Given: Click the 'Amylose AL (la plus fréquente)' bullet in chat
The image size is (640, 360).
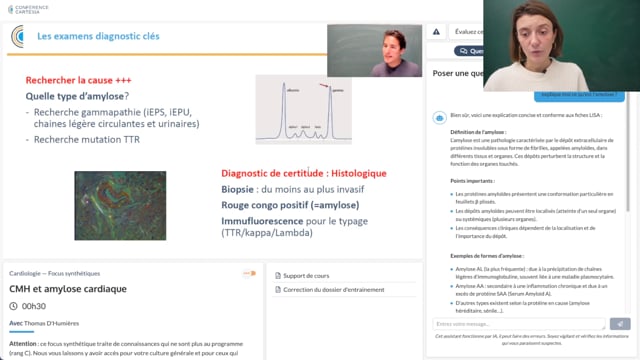Looking at the screenshot, I should pyautogui.click(x=534, y=273).
